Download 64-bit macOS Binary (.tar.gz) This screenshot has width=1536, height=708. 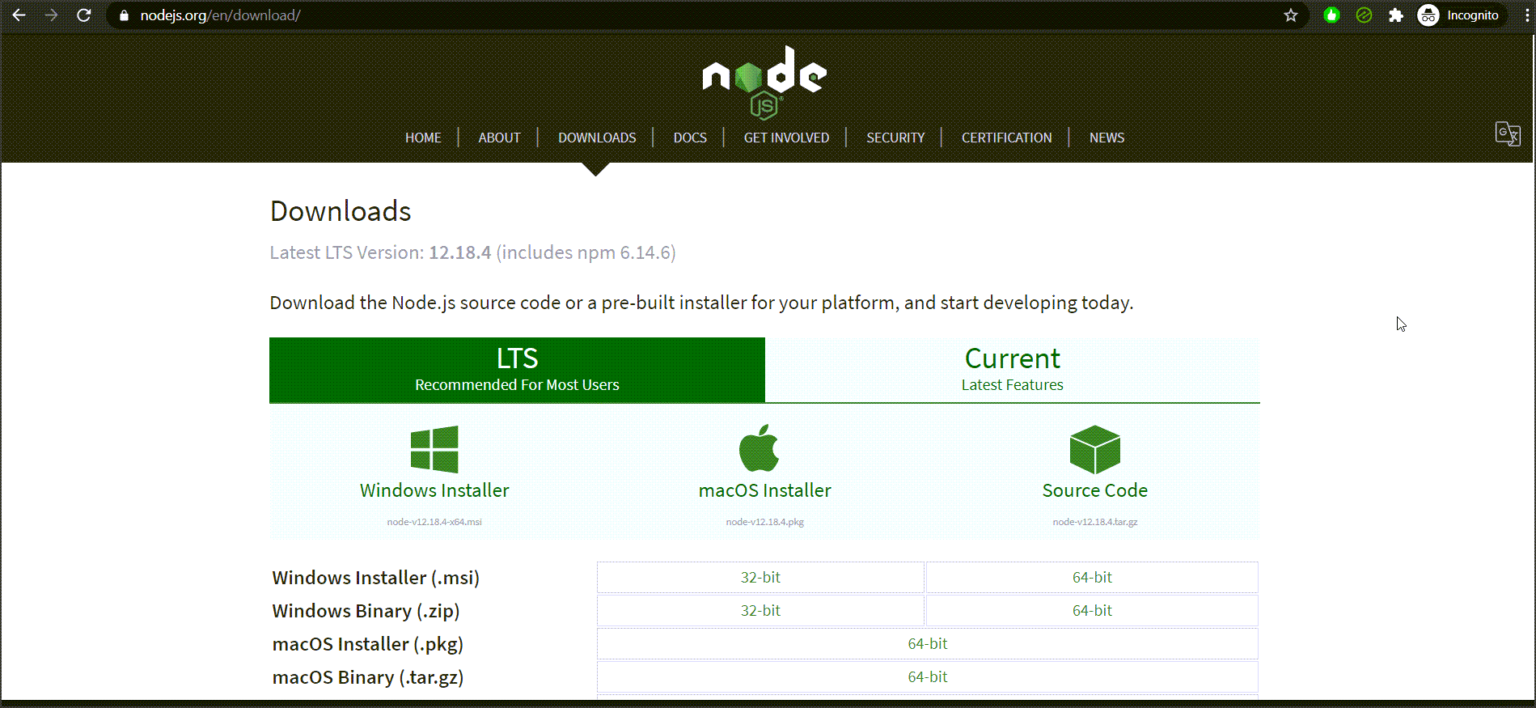pyautogui.click(x=927, y=676)
